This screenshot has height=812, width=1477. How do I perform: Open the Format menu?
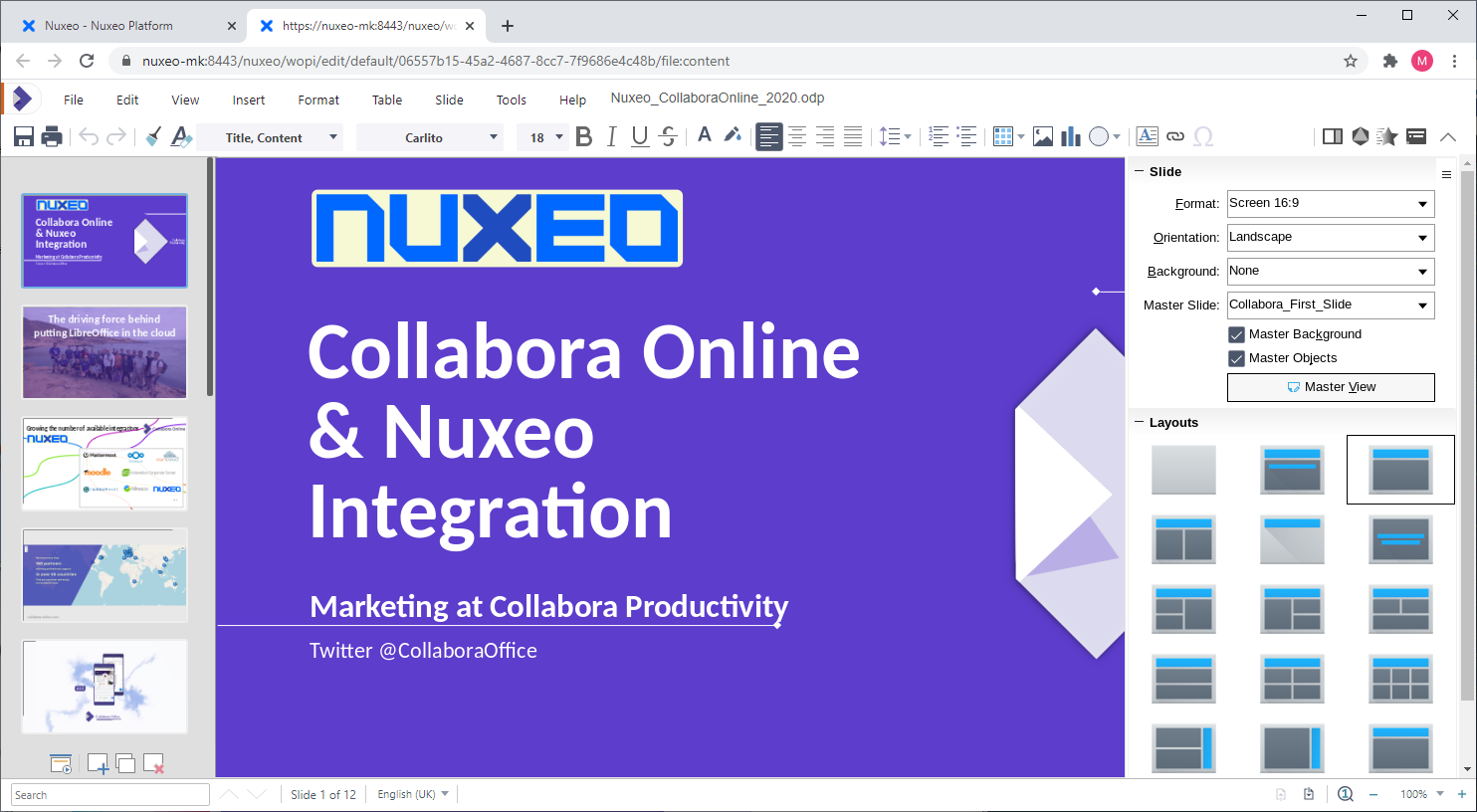click(x=318, y=100)
